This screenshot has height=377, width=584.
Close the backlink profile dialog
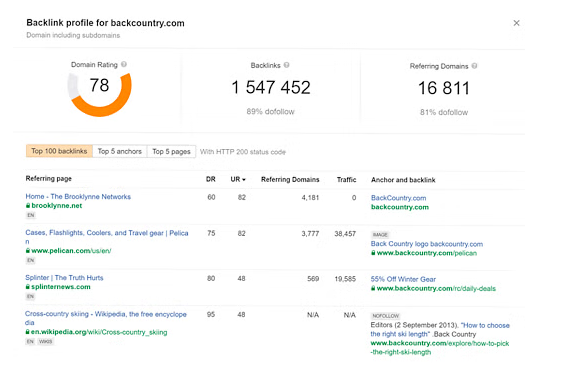516,23
